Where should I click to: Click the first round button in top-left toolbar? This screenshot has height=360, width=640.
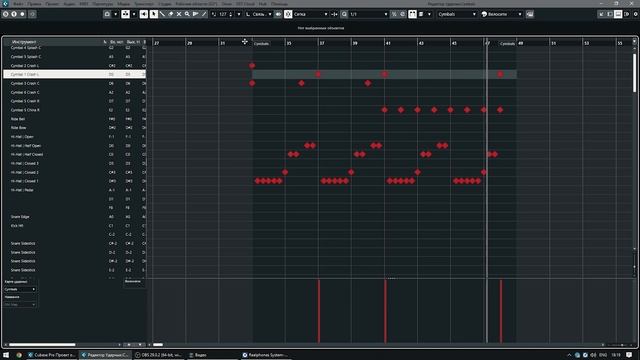point(6,14)
